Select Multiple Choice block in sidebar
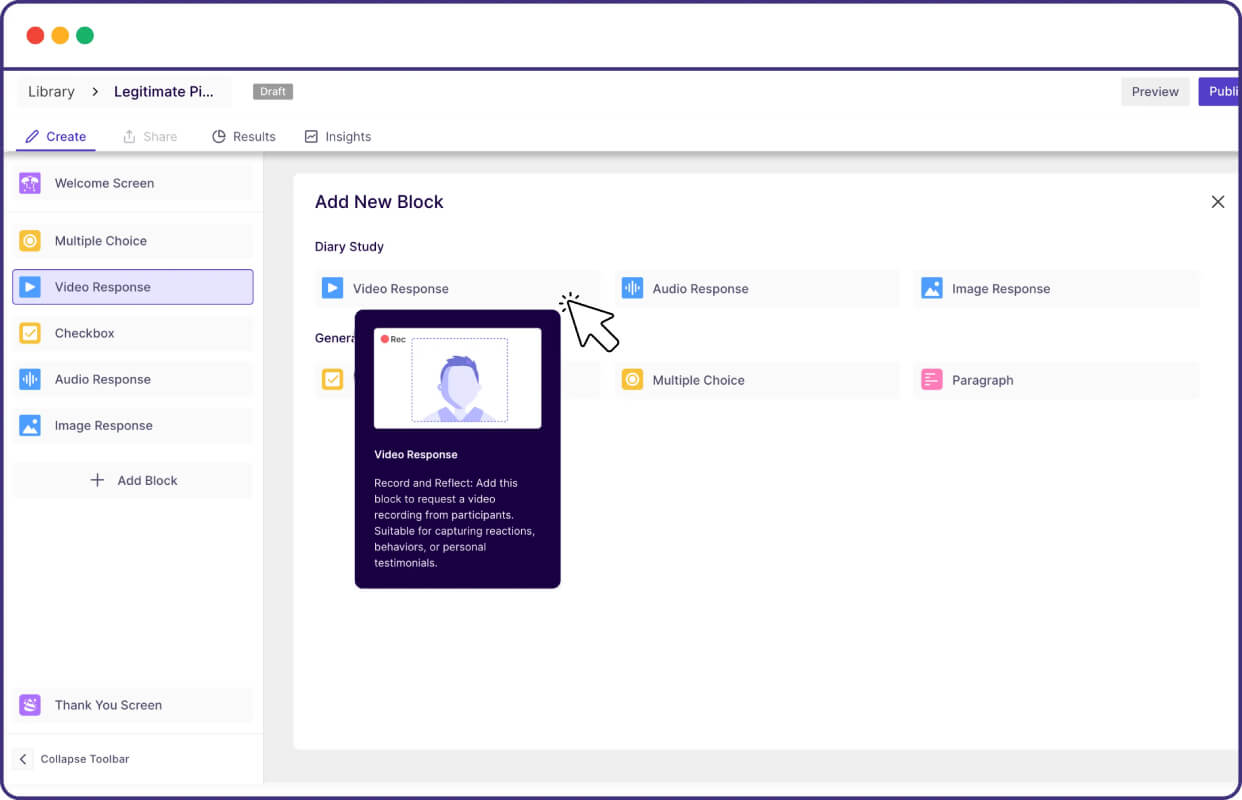1242x800 pixels. [x=133, y=241]
